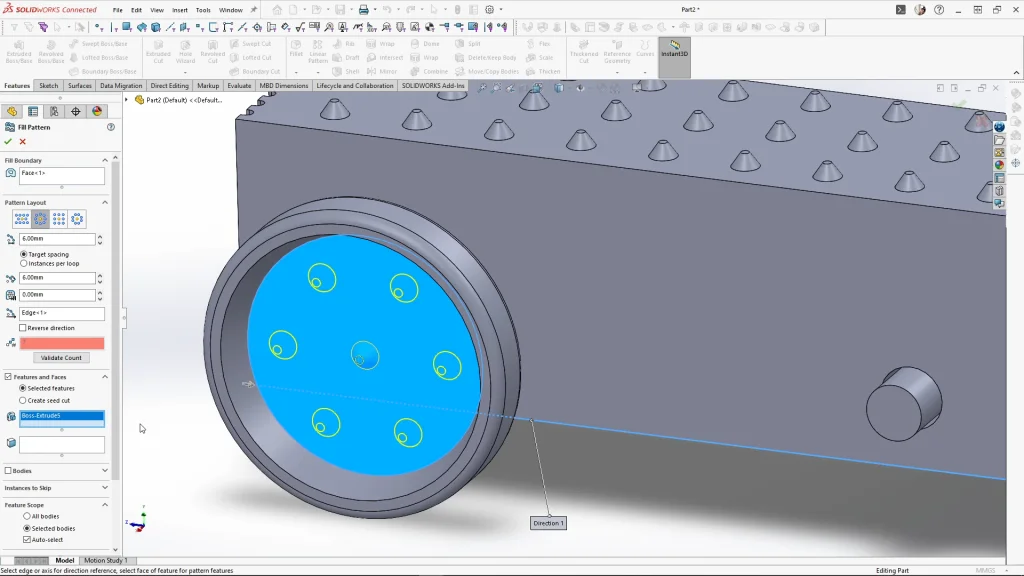The image size is (1024, 576).
Task: Open the Motion Study 1 tab
Action: 105,560
